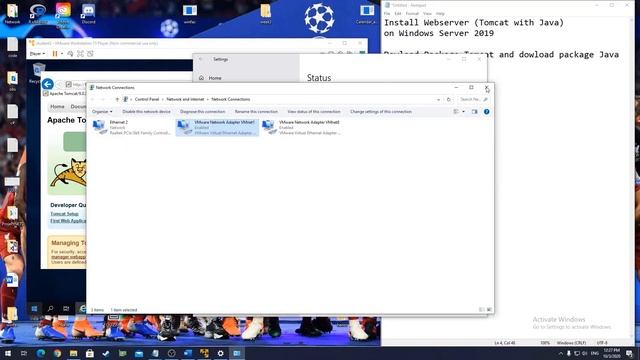Open the Discord desktop shortcut
Viewport: 640px width, 360px height.
pyautogui.click(x=88, y=13)
